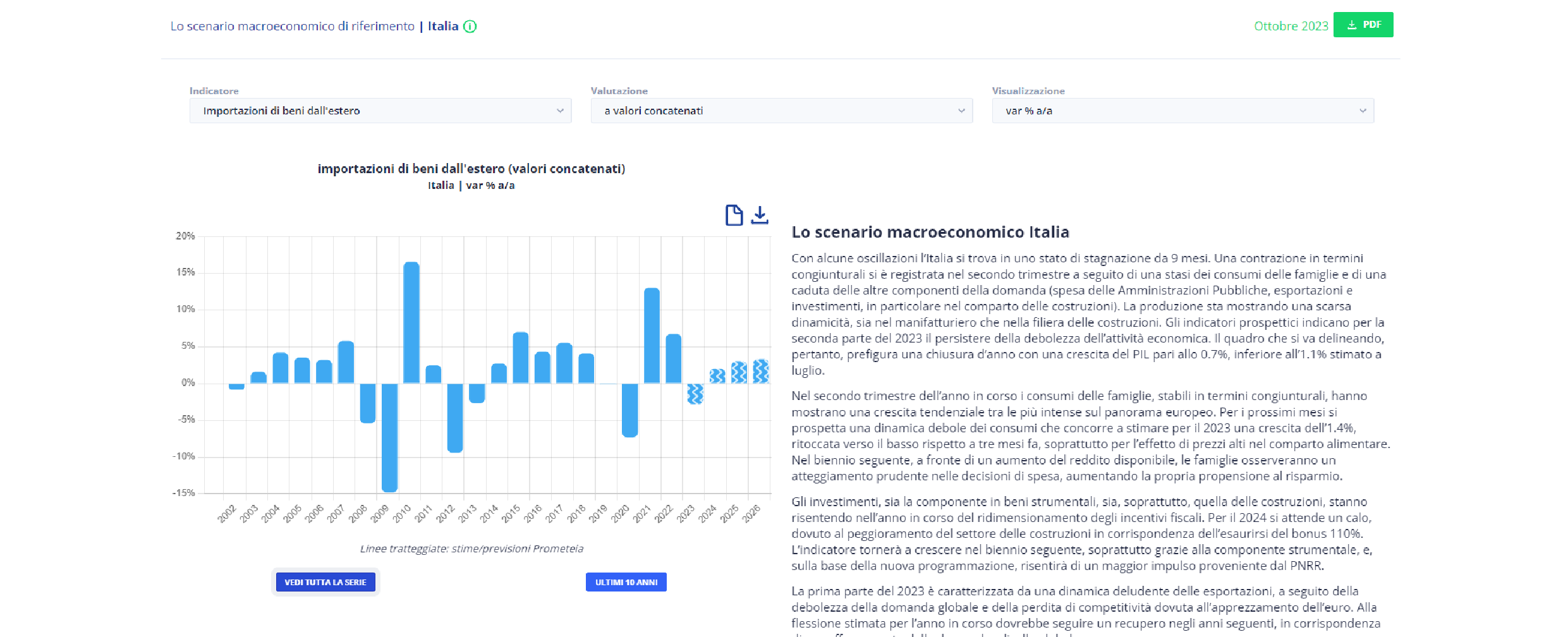1568x637 pixels.
Task: Click the VEDI TUTTA LA SERIE button
Action: coord(325,582)
